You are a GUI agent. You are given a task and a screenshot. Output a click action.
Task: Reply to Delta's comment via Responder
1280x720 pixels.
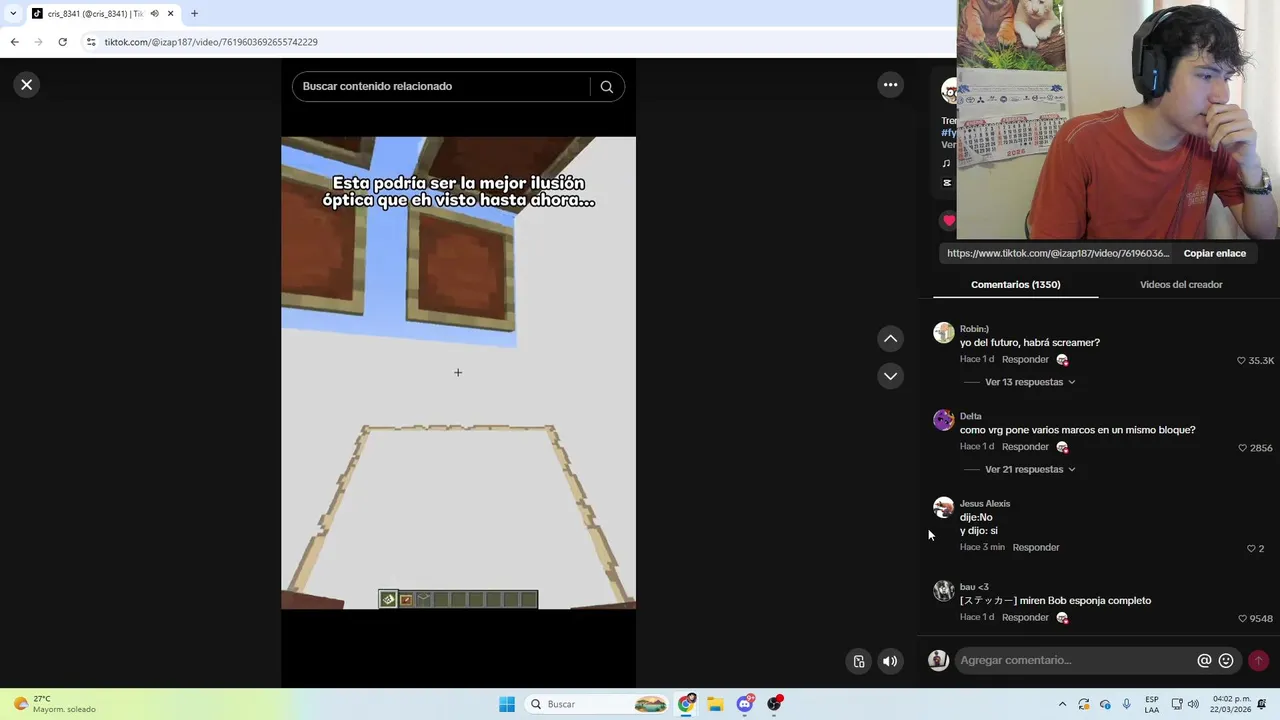click(1025, 446)
